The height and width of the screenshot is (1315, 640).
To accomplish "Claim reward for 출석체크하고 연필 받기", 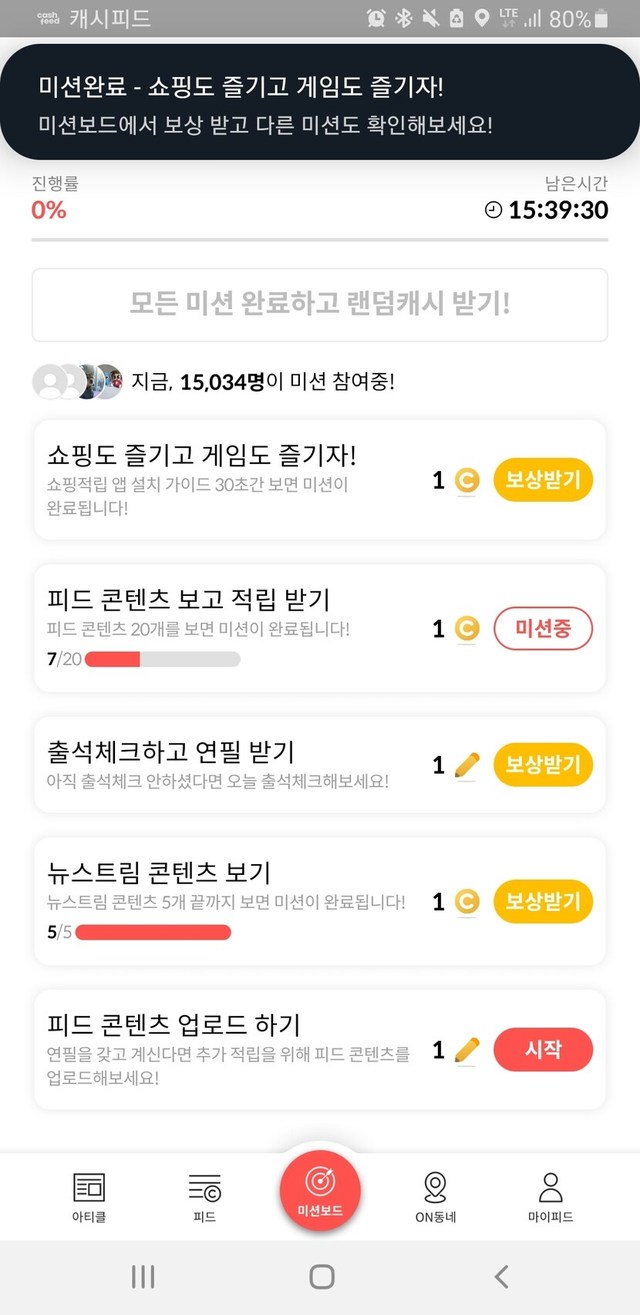I will (543, 765).
